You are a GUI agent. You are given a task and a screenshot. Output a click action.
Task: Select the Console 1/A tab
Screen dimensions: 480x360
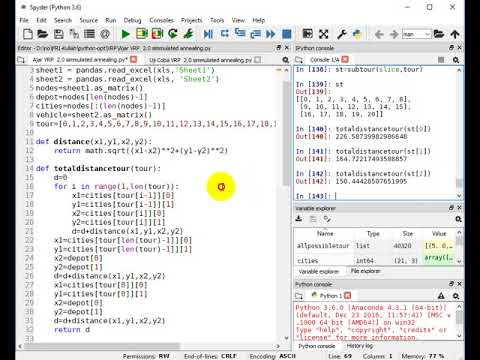click(324, 60)
